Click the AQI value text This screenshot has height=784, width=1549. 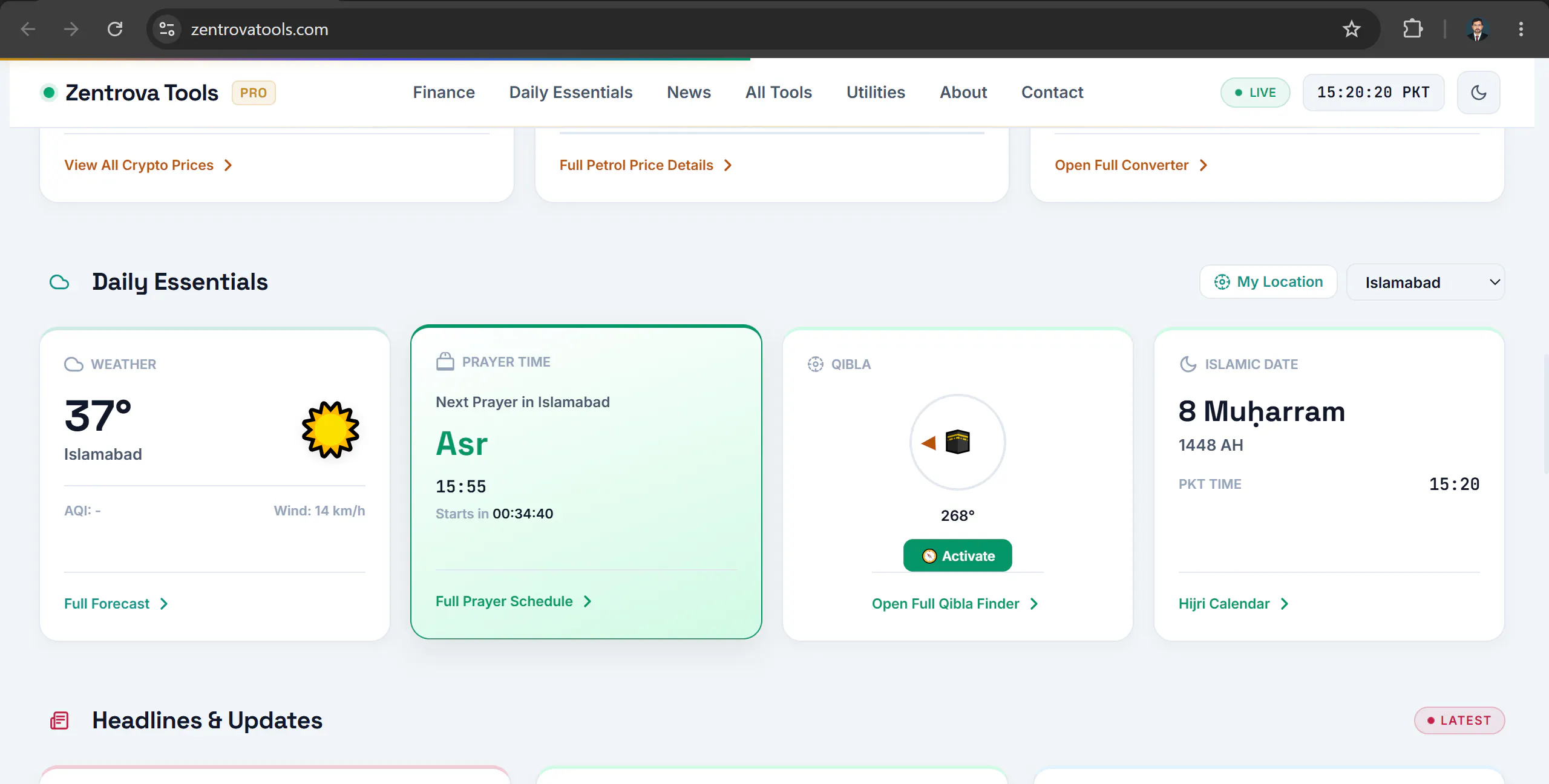(82, 511)
